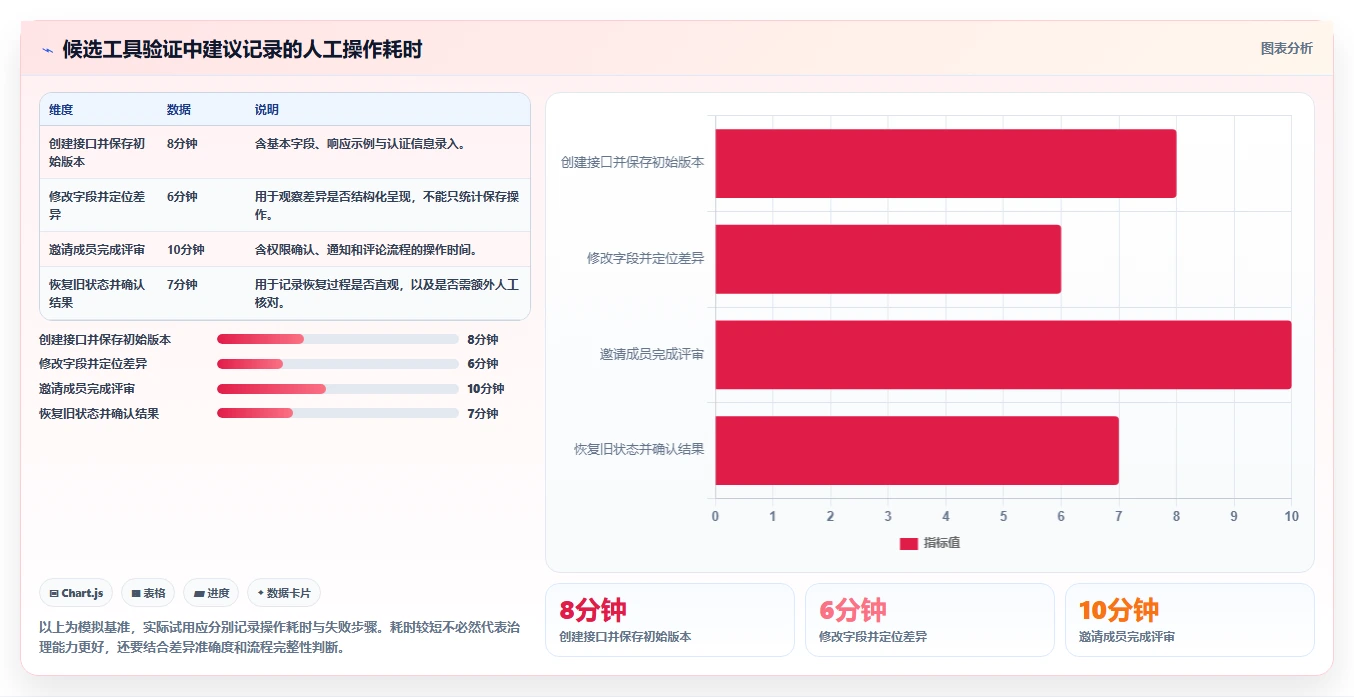Viewport: 1354px width, 697px height.
Task: Click the 修改字段并定位差异 progress bar
Action: [338, 364]
